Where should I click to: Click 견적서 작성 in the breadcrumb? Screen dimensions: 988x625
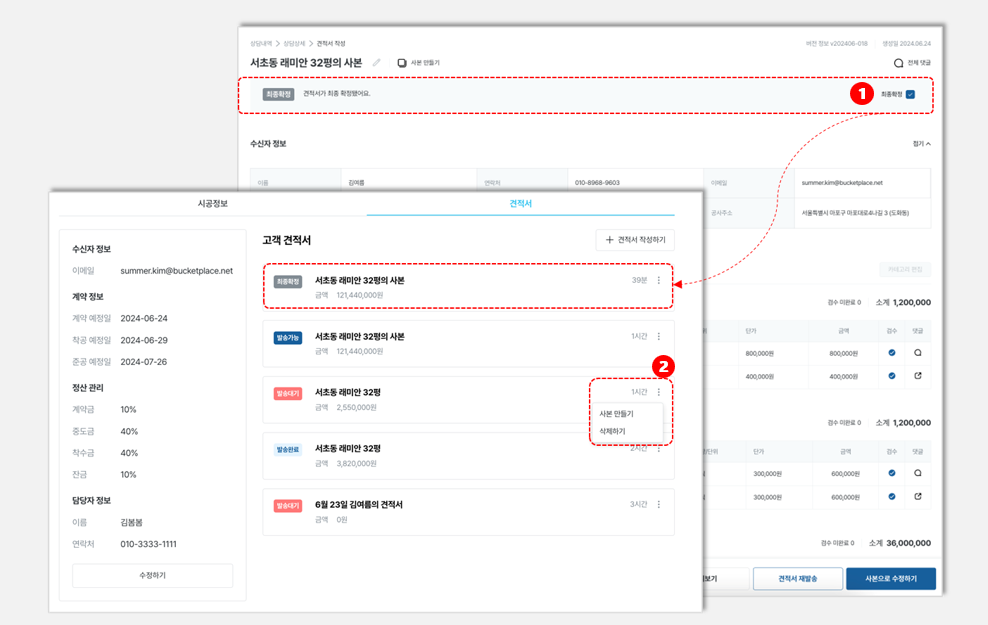tap(331, 43)
